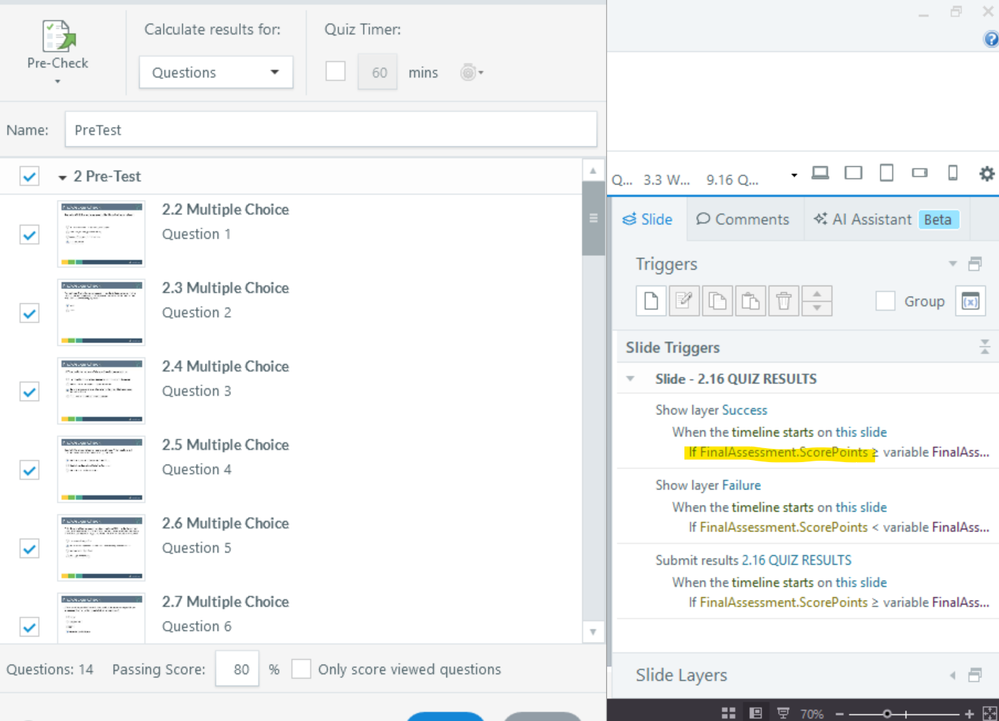The width and height of the screenshot is (999, 721).
Task: Collapse the 2 Pre-Test scene
Action: pyautogui.click(x=62, y=177)
